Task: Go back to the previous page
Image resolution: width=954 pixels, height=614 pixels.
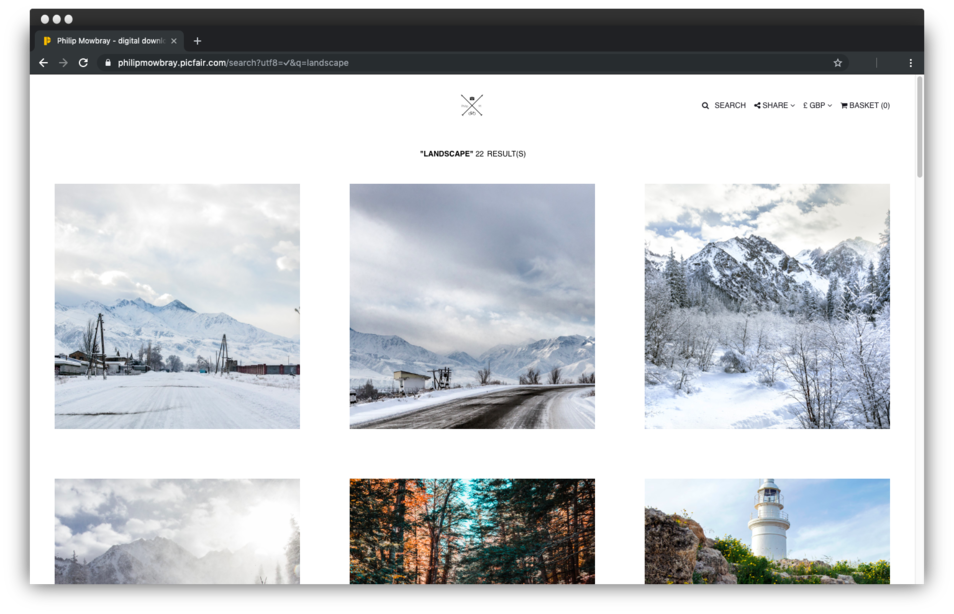Action: pyautogui.click(x=43, y=63)
